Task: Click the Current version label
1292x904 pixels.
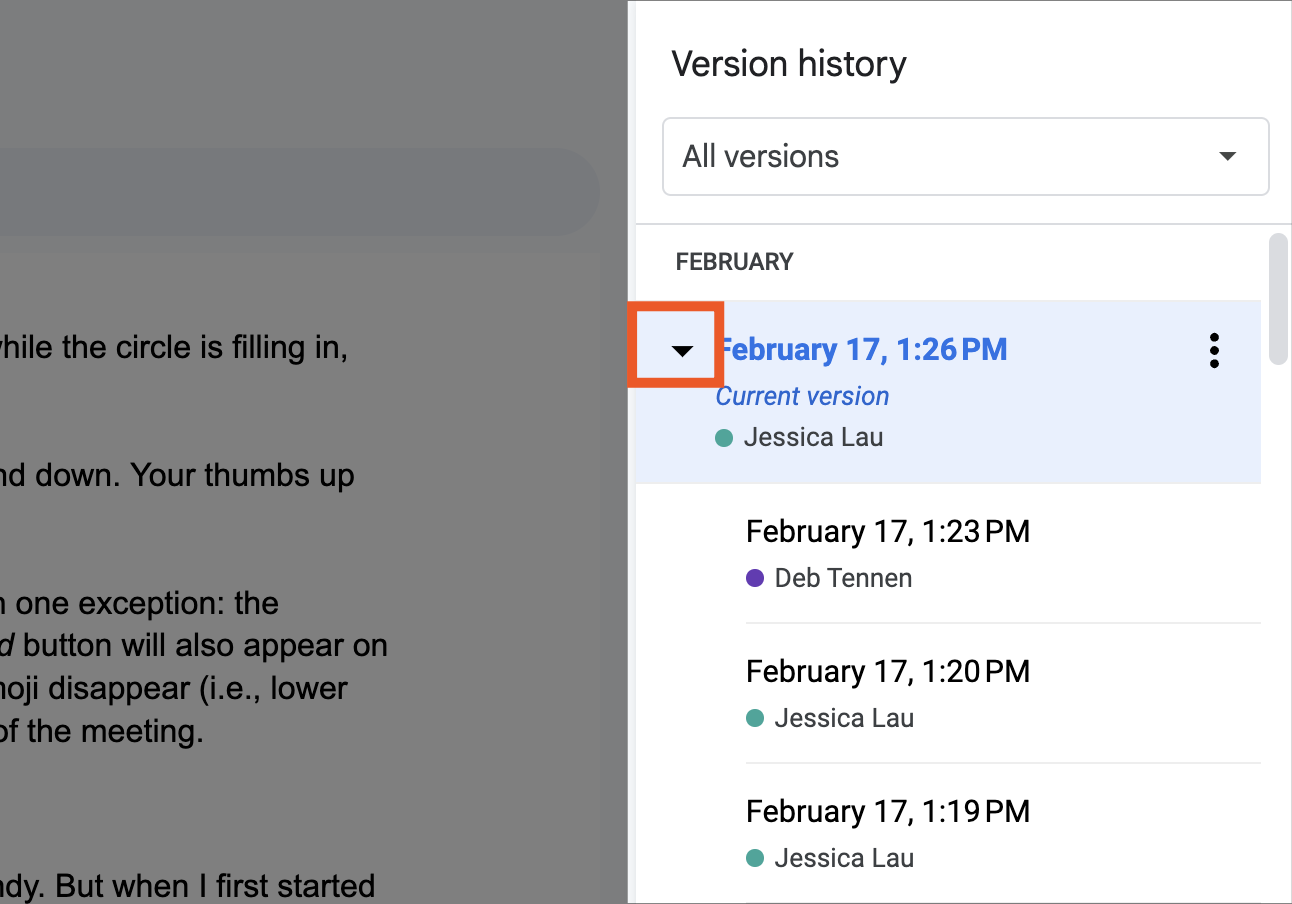Action: click(x=801, y=396)
